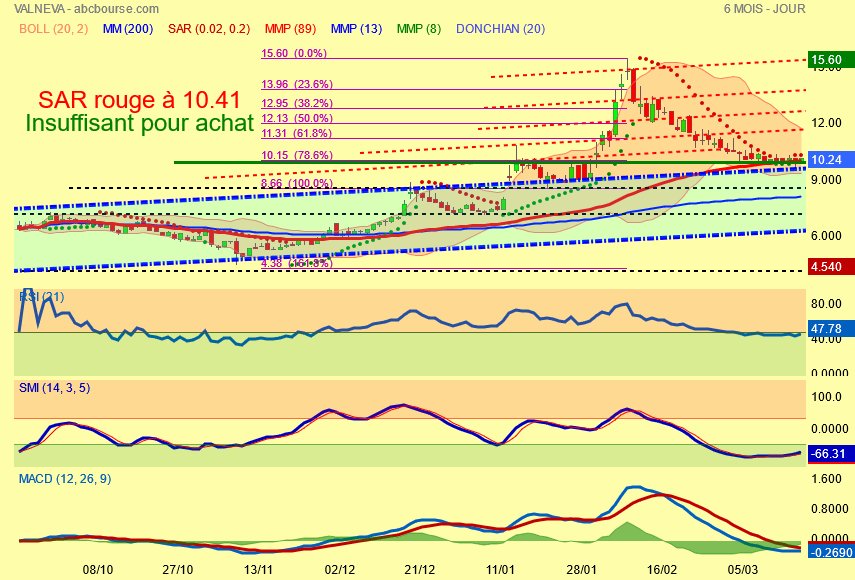The height and width of the screenshot is (580, 855).
Task: Click the 21/12 date label
Action: tap(420, 570)
